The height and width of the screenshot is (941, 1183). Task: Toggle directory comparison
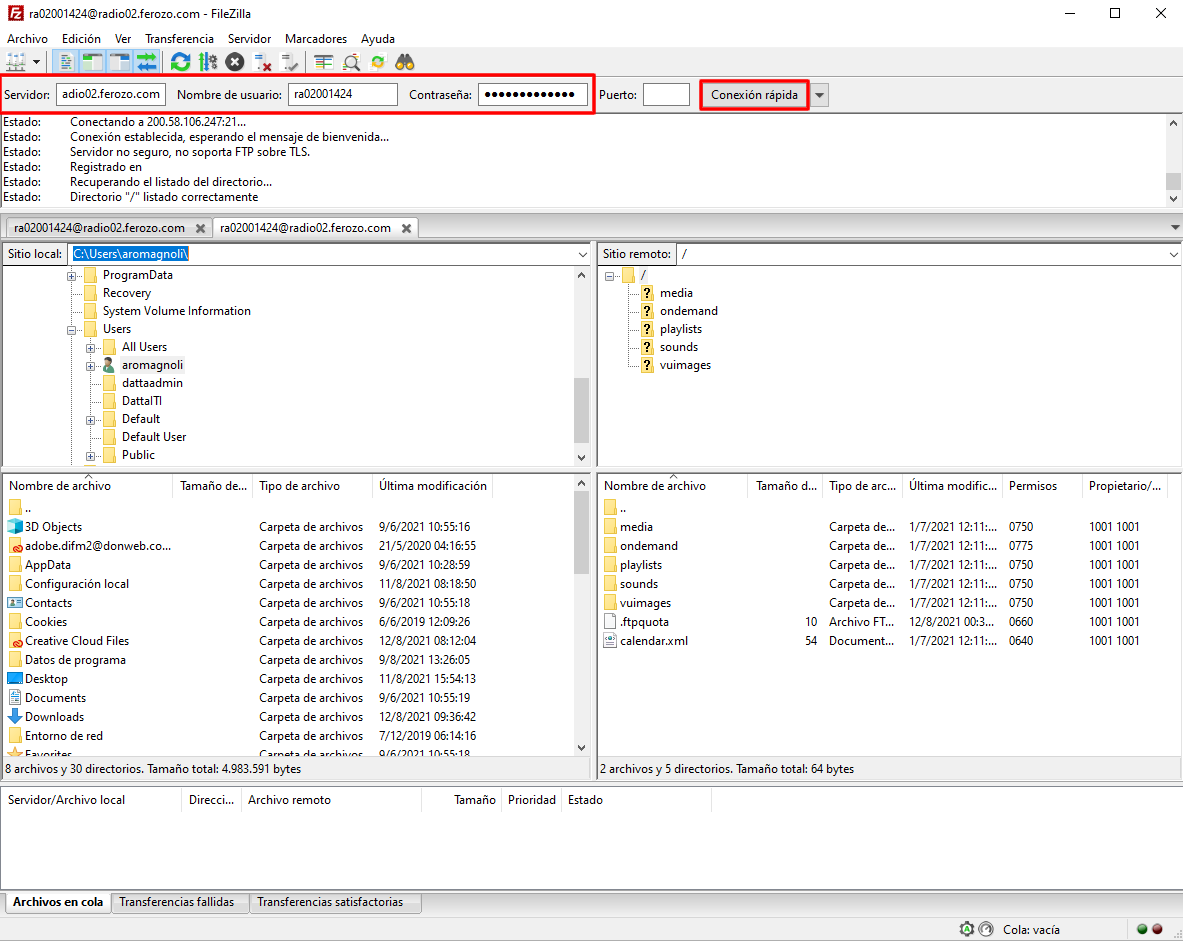click(351, 62)
